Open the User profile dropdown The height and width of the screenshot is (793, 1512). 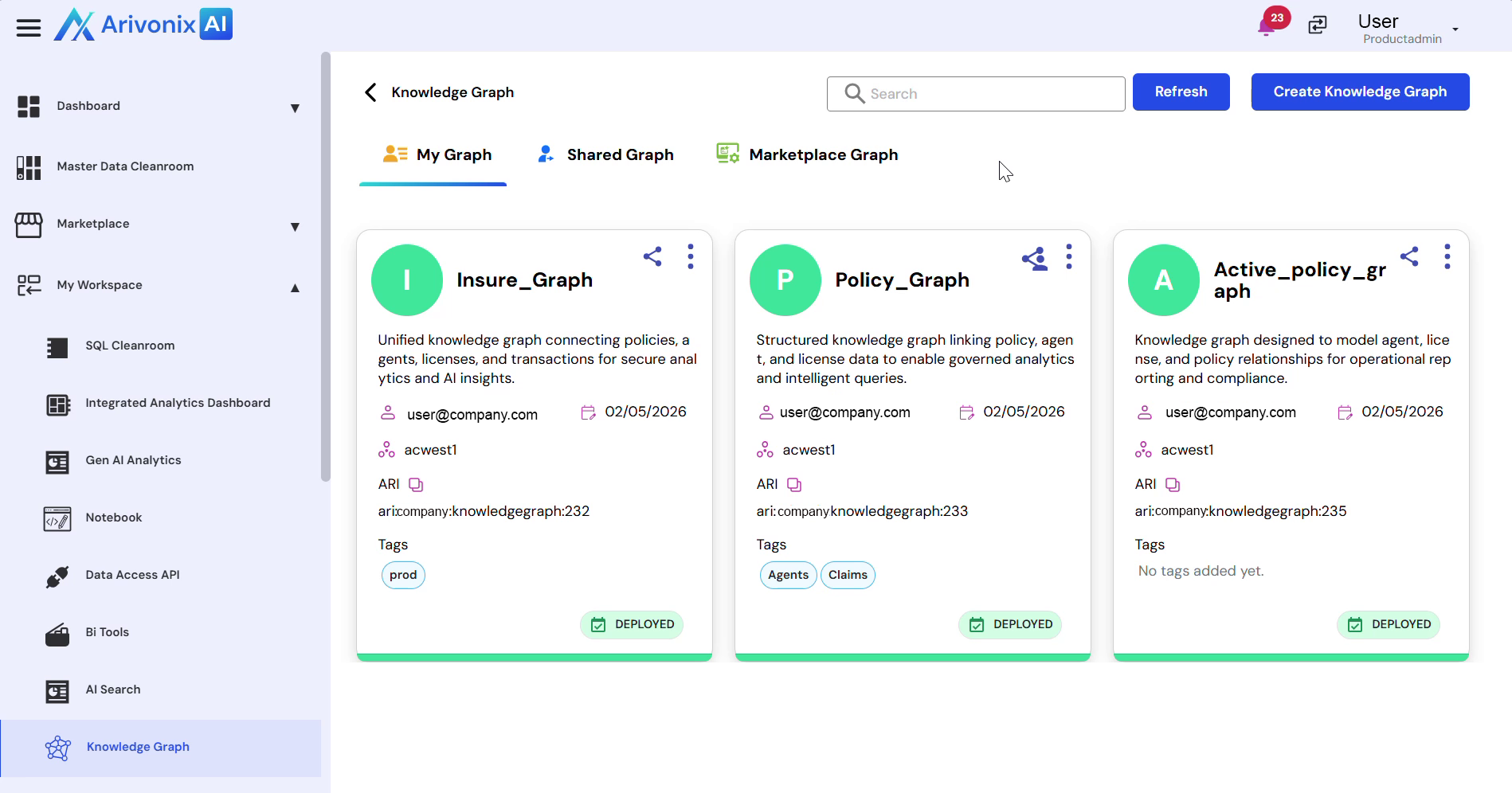click(x=1455, y=29)
